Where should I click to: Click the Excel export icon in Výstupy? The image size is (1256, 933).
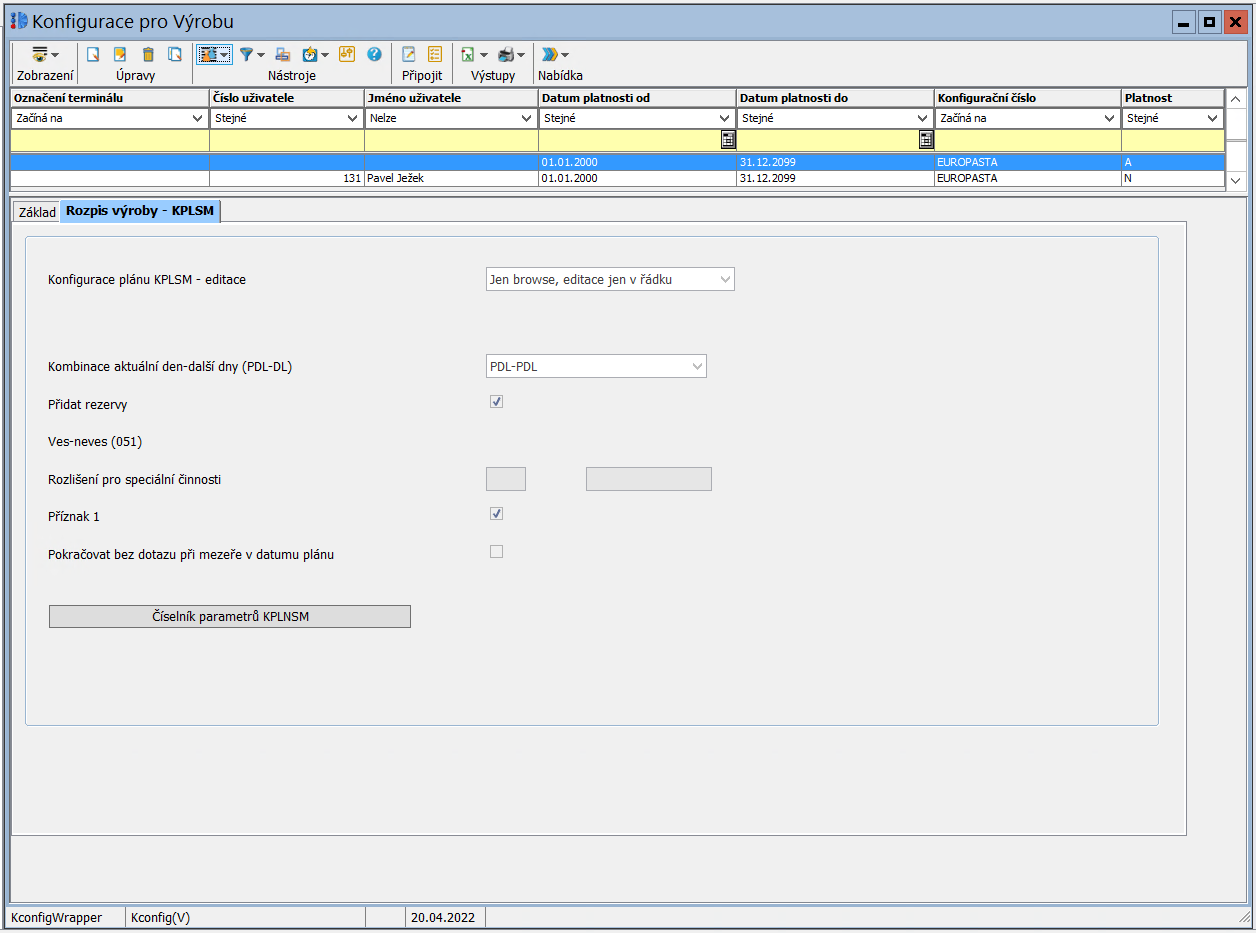tap(468, 55)
